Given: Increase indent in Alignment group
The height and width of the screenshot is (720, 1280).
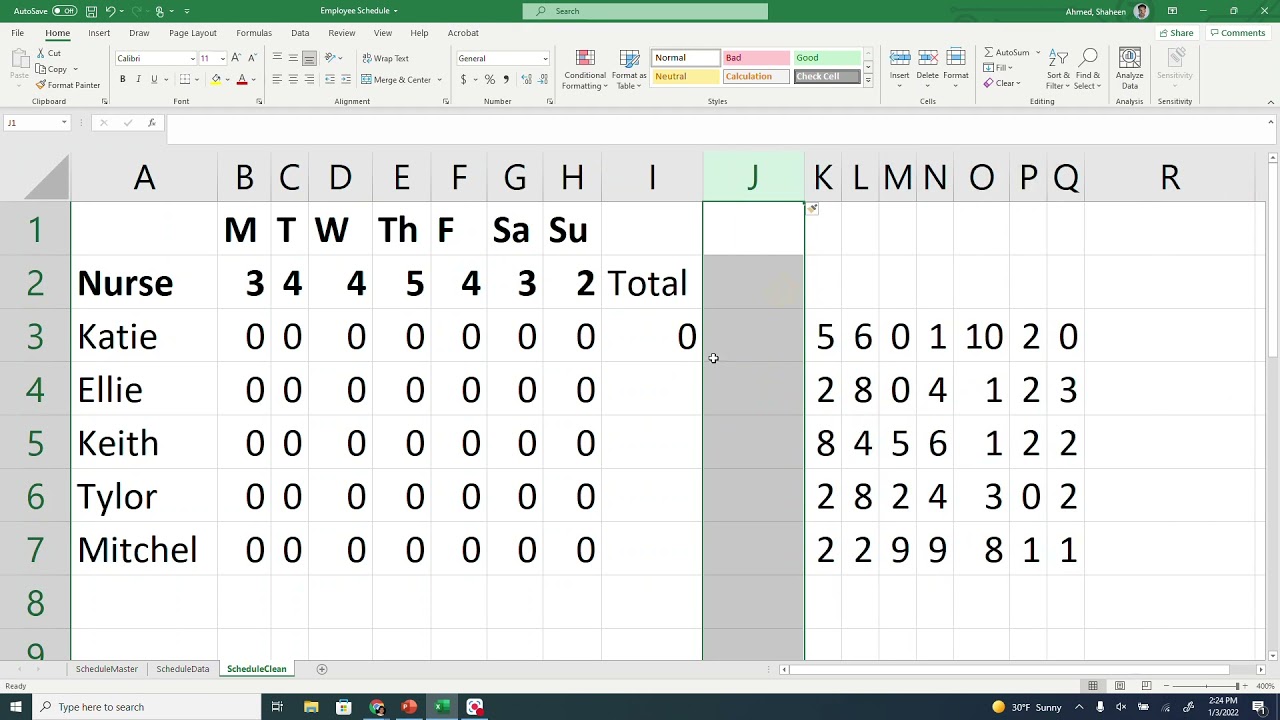Looking at the screenshot, I should 346,79.
